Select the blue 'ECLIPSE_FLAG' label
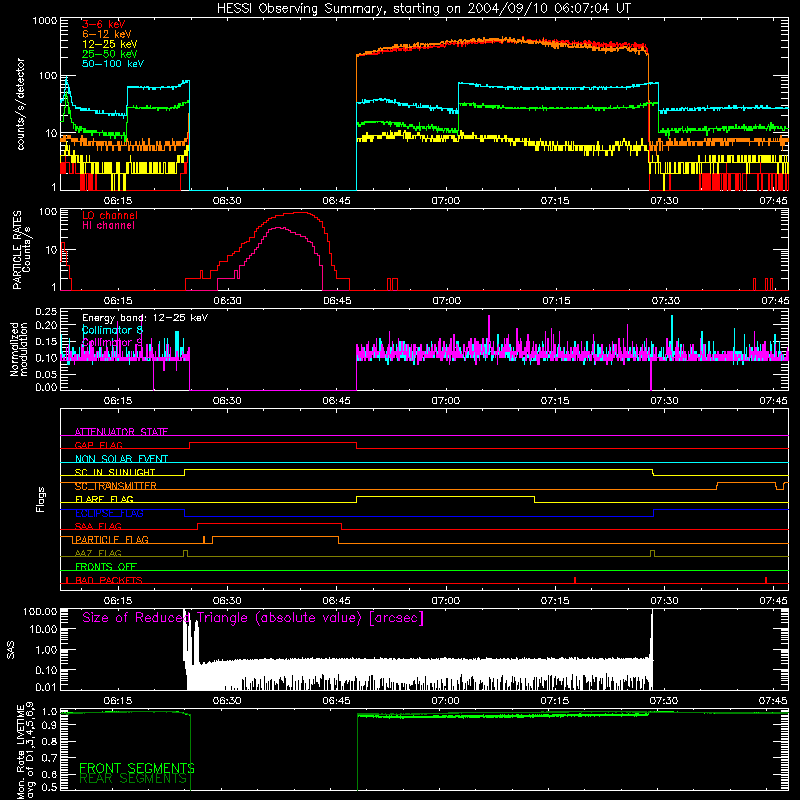800x800 pixels. 109,513
